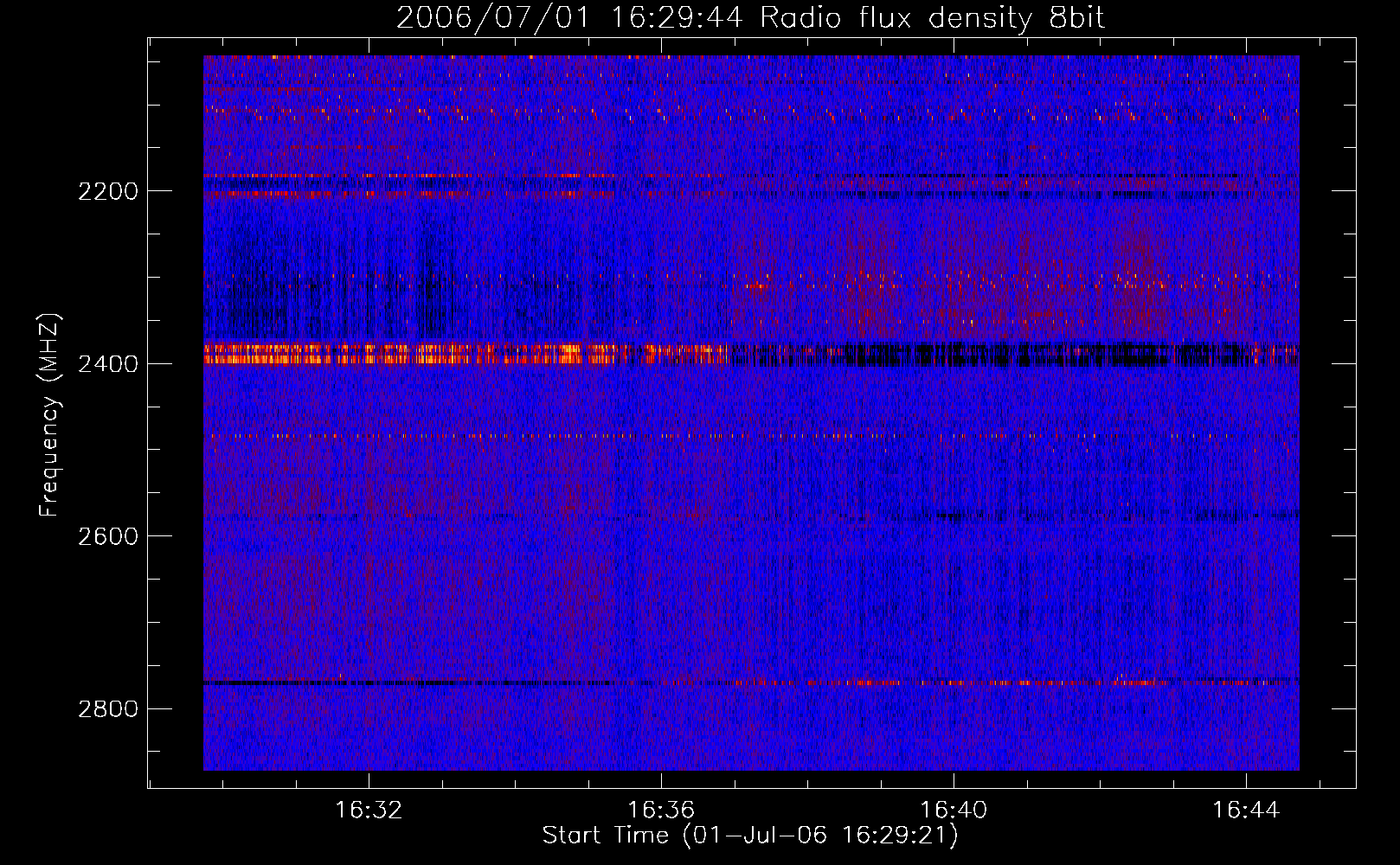Click the bright orange emission band near 2400 MHz
This screenshot has width=1400, height=865.
[x=467, y=354]
